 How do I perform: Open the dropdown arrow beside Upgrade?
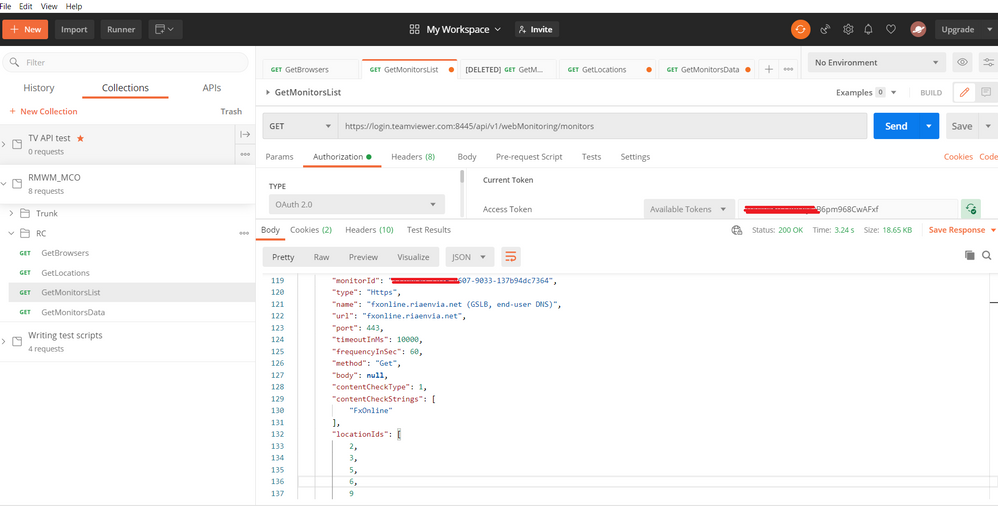[990, 29]
